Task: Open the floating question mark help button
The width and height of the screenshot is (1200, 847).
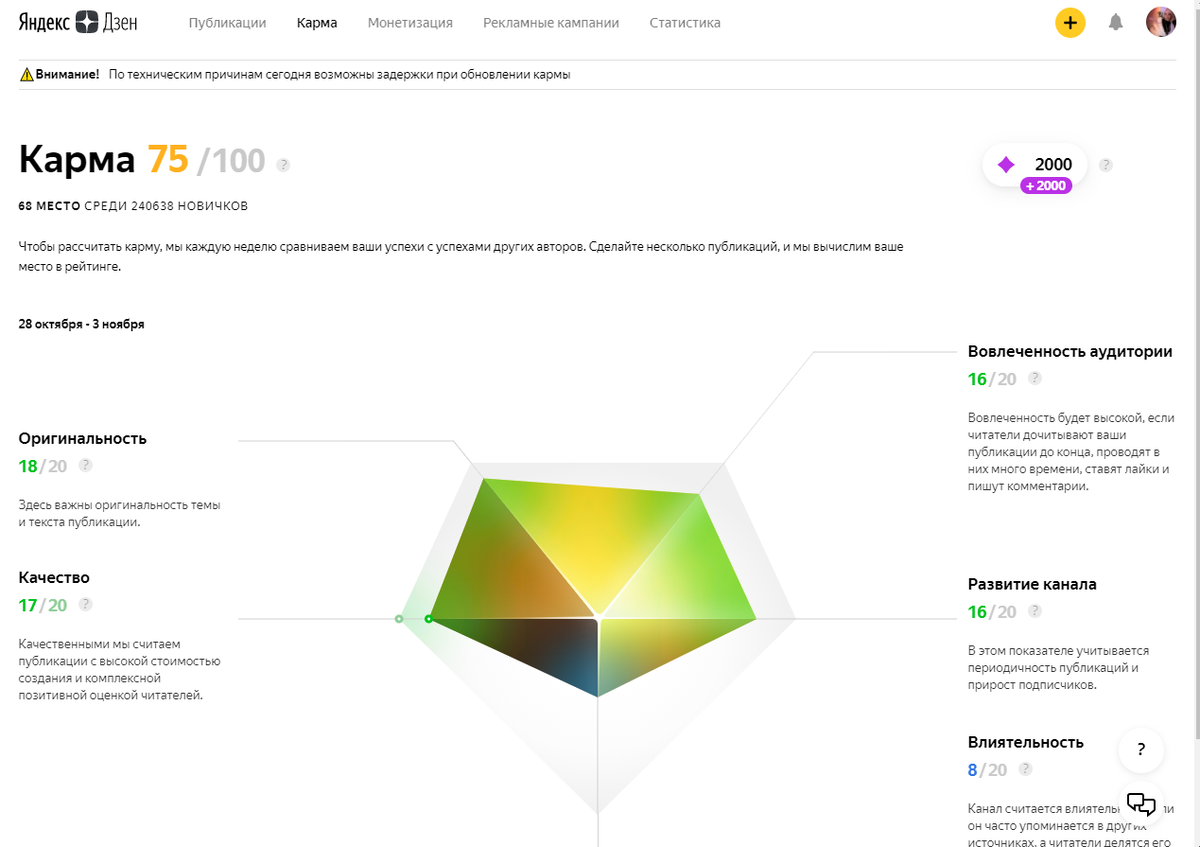Action: pos(1141,750)
